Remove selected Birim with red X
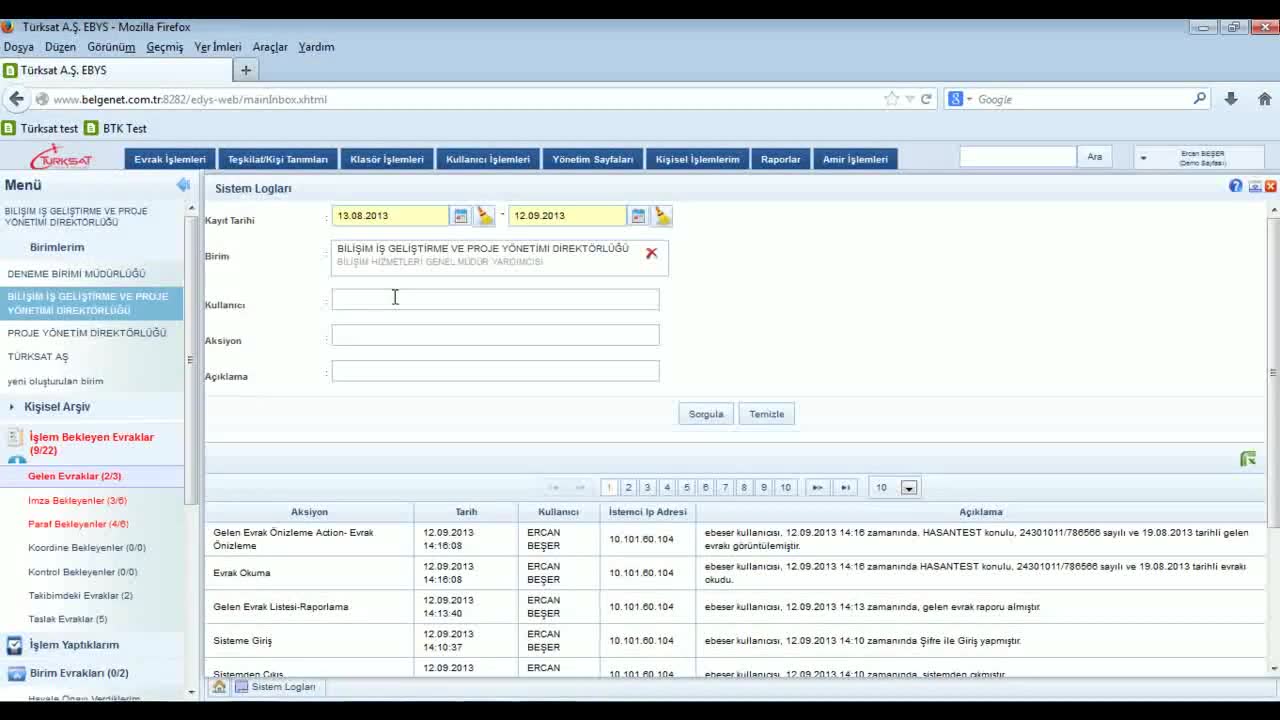The height and width of the screenshot is (720, 1280). (x=651, y=253)
